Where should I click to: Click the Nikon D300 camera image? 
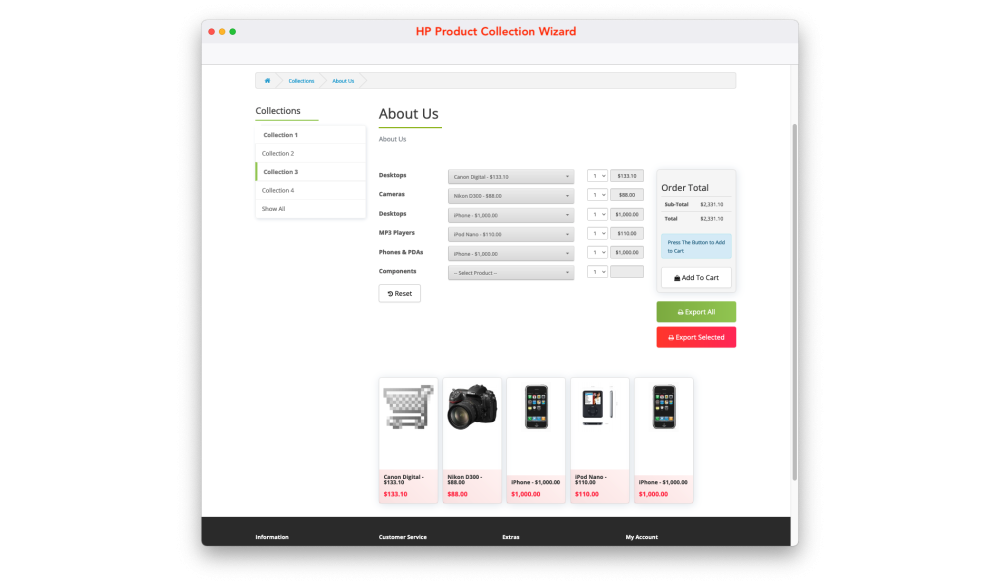coord(472,407)
